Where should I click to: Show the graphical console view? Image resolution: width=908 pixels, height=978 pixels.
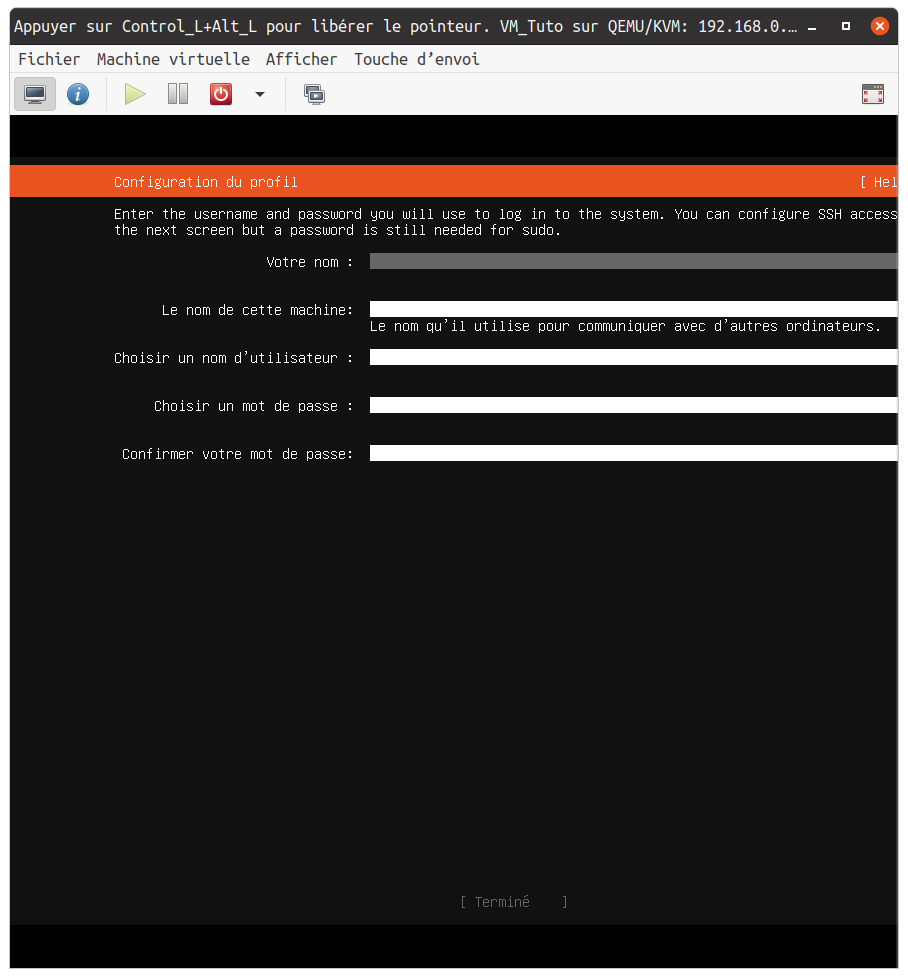[x=35, y=95]
